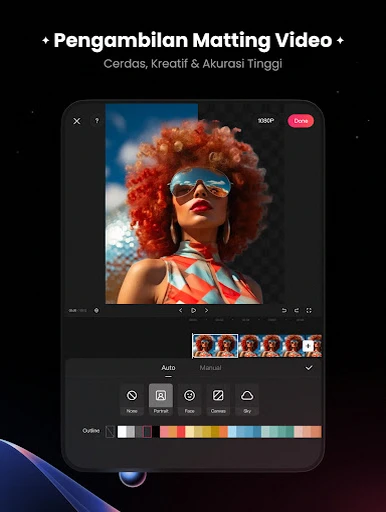Open the help question mark icon
386x512 pixels.
(97, 121)
